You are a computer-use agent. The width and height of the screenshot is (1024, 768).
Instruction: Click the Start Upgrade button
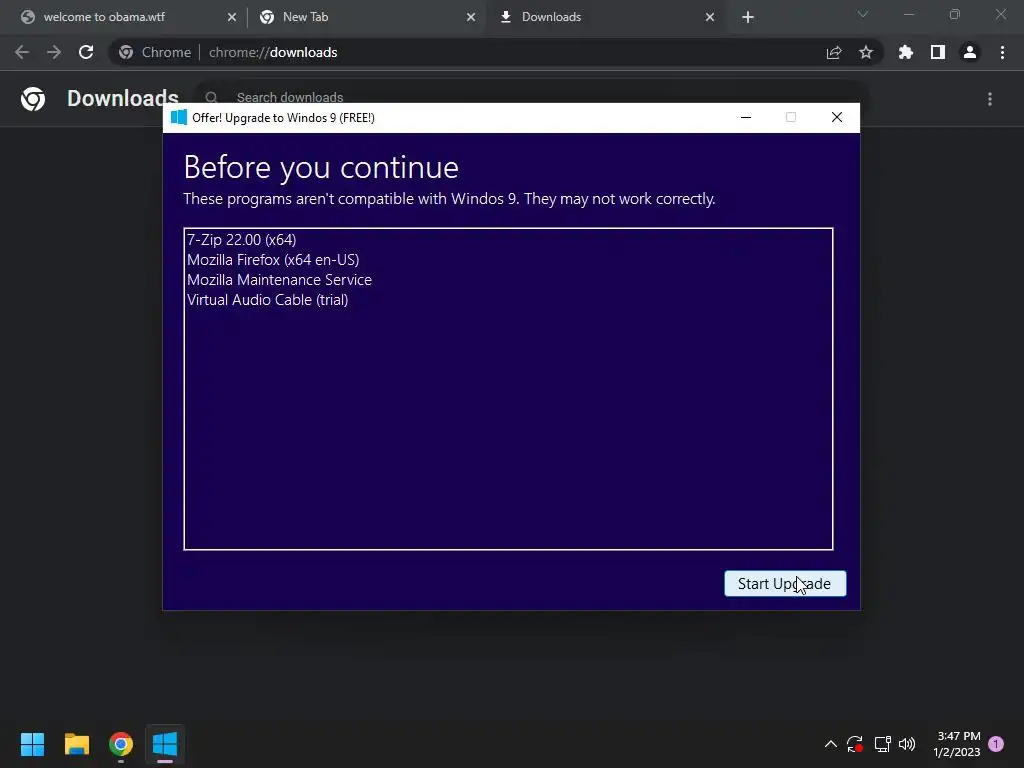coord(785,583)
